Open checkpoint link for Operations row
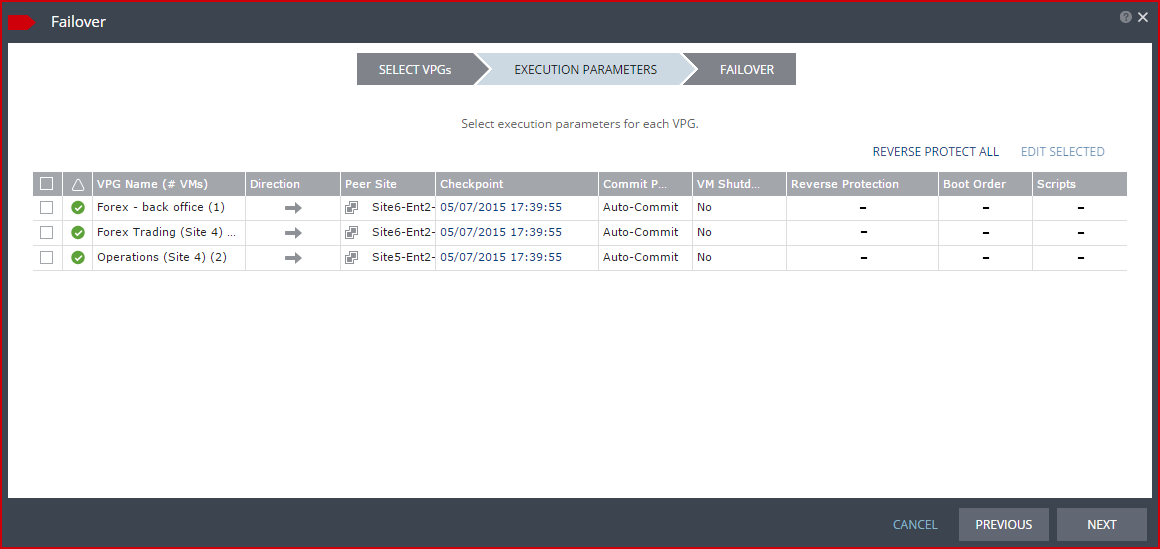 coord(501,257)
